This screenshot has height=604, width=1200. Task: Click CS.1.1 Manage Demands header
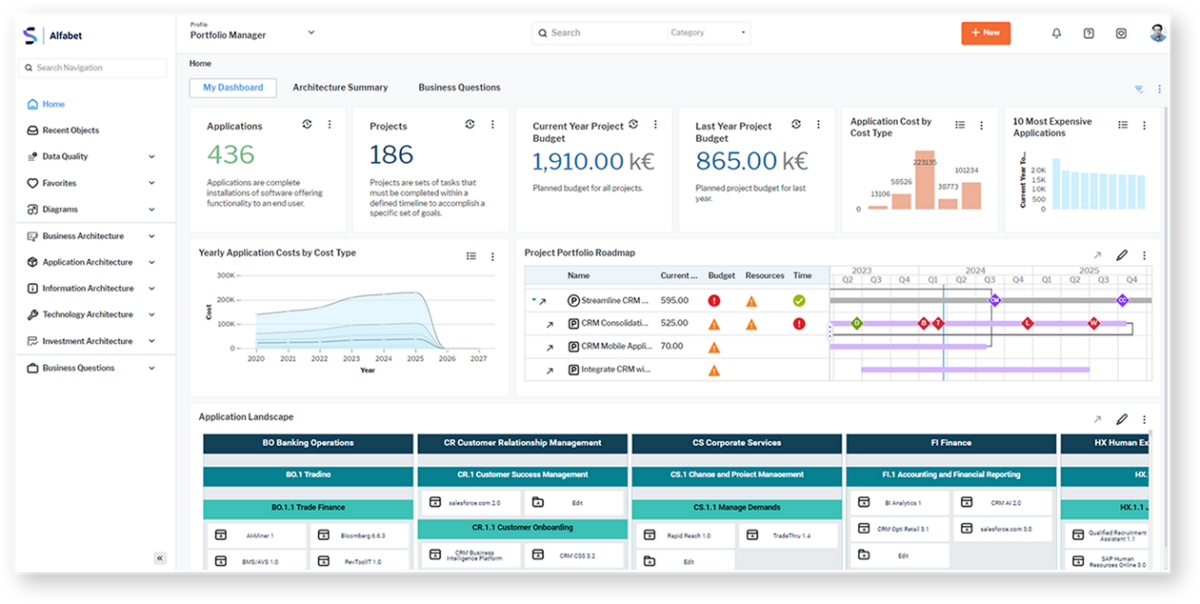point(737,508)
